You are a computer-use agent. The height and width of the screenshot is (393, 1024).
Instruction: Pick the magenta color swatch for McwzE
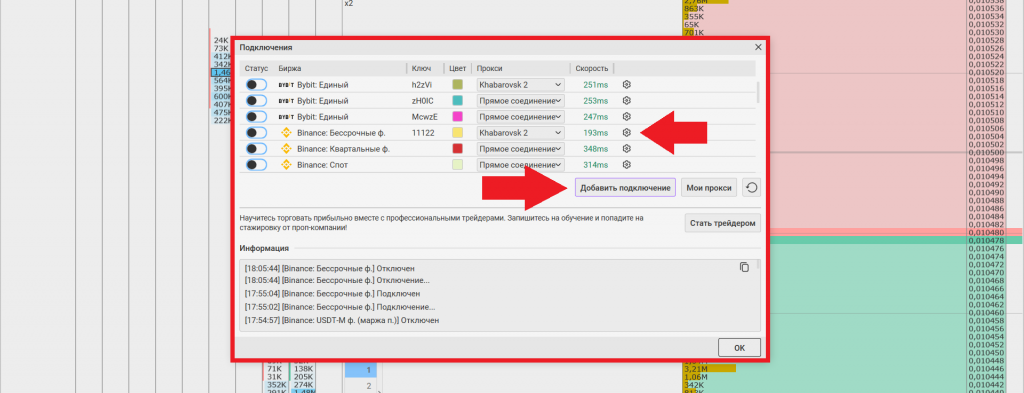click(x=458, y=116)
